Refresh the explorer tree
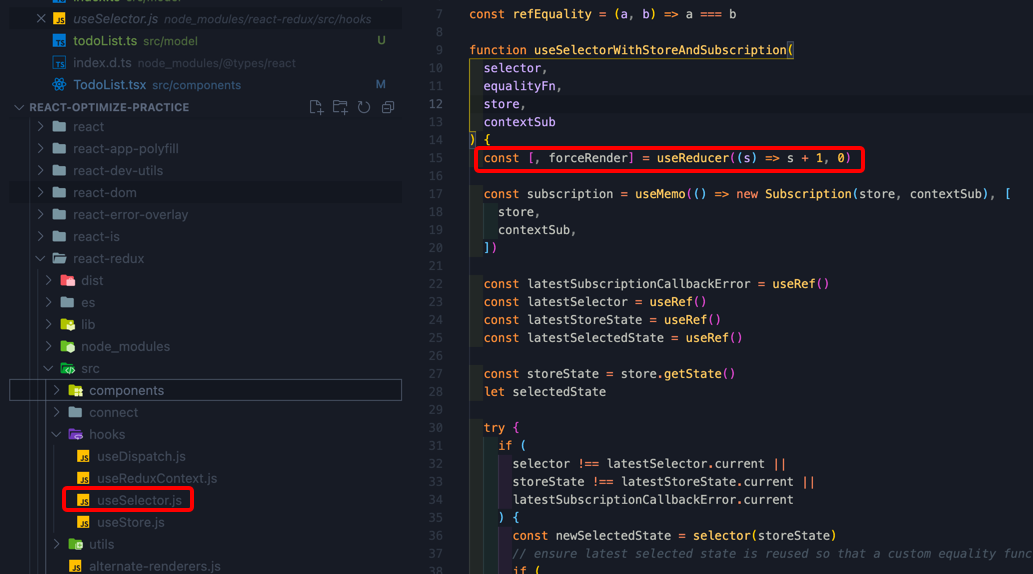This screenshot has width=1033, height=574. [364, 107]
